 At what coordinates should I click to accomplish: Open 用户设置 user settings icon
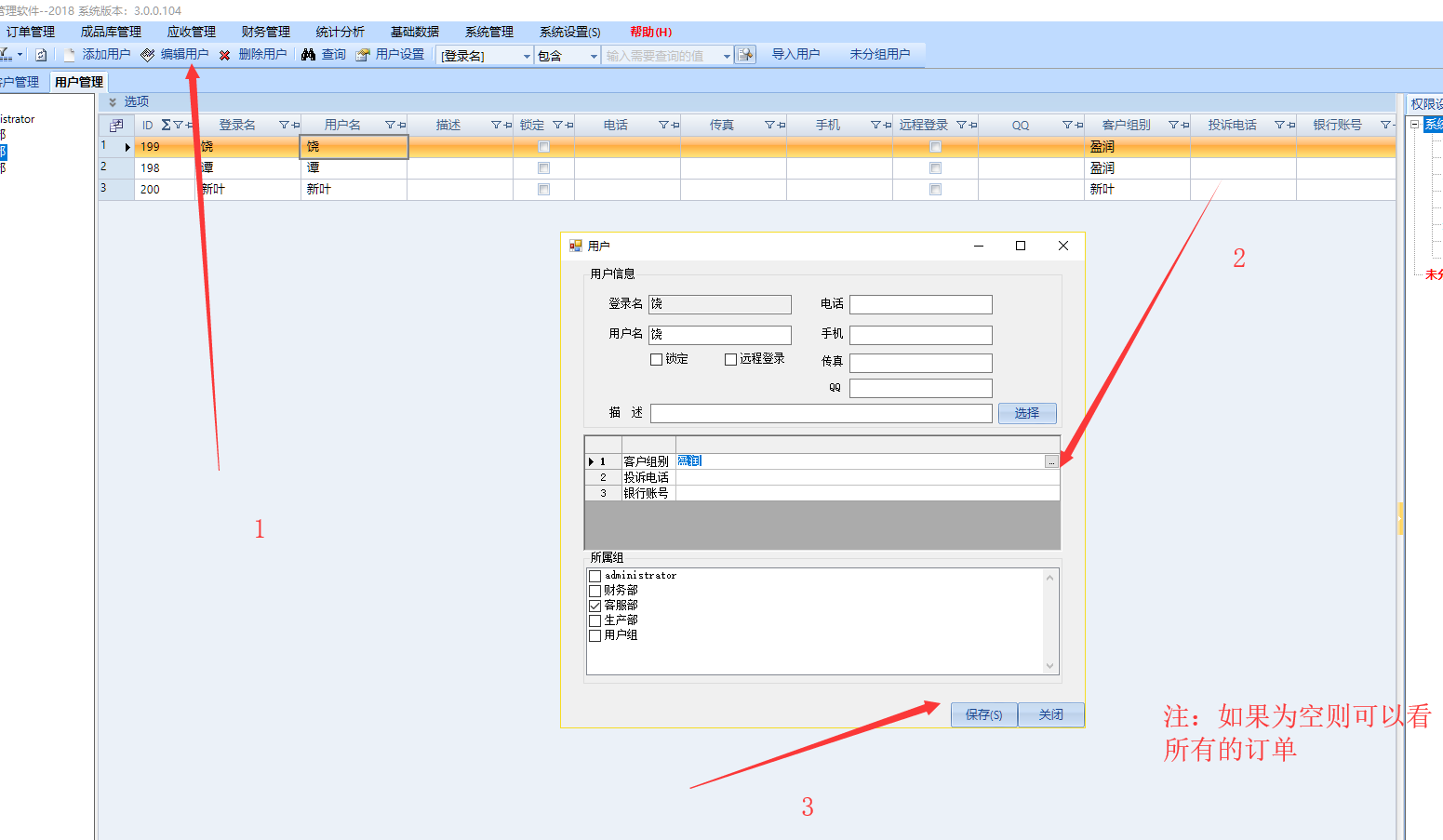point(363,55)
